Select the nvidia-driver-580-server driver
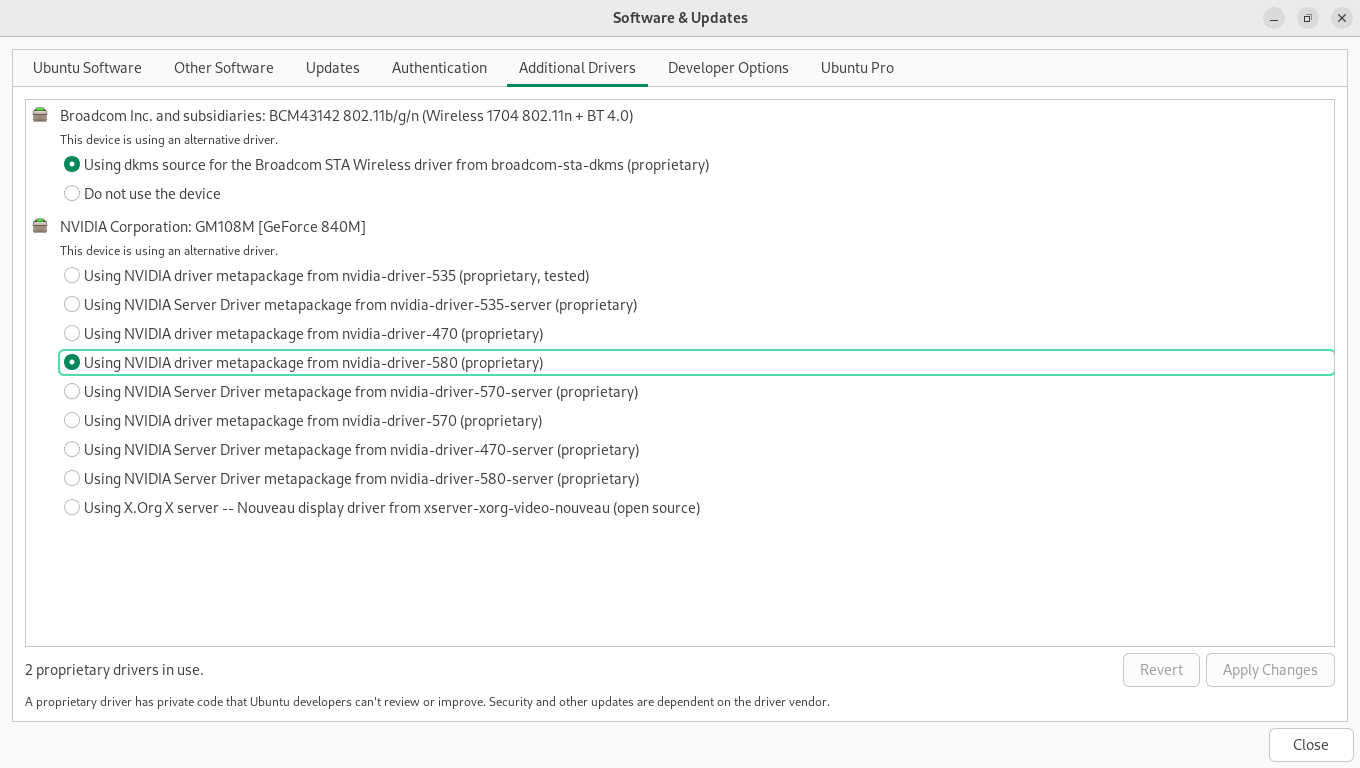Image resolution: width=1360 pixels, height=768 pixels. [72, 479]
